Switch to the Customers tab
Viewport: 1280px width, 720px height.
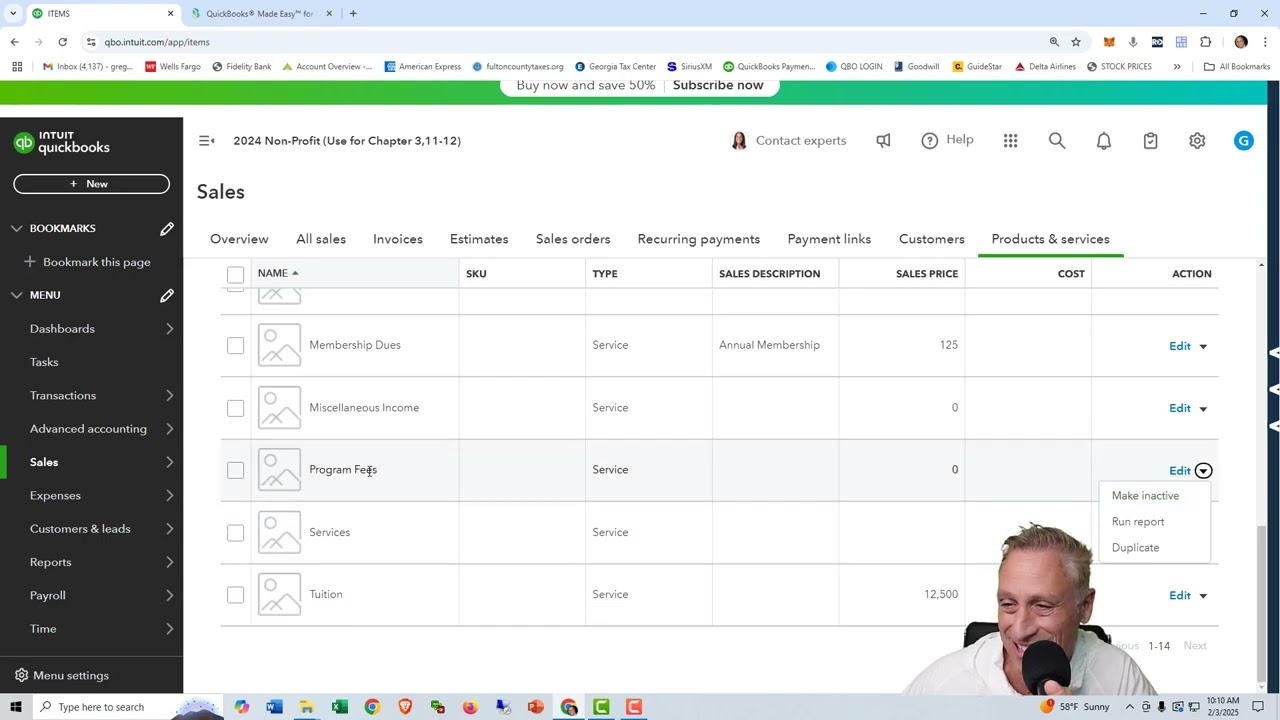[x=932, y=240]
